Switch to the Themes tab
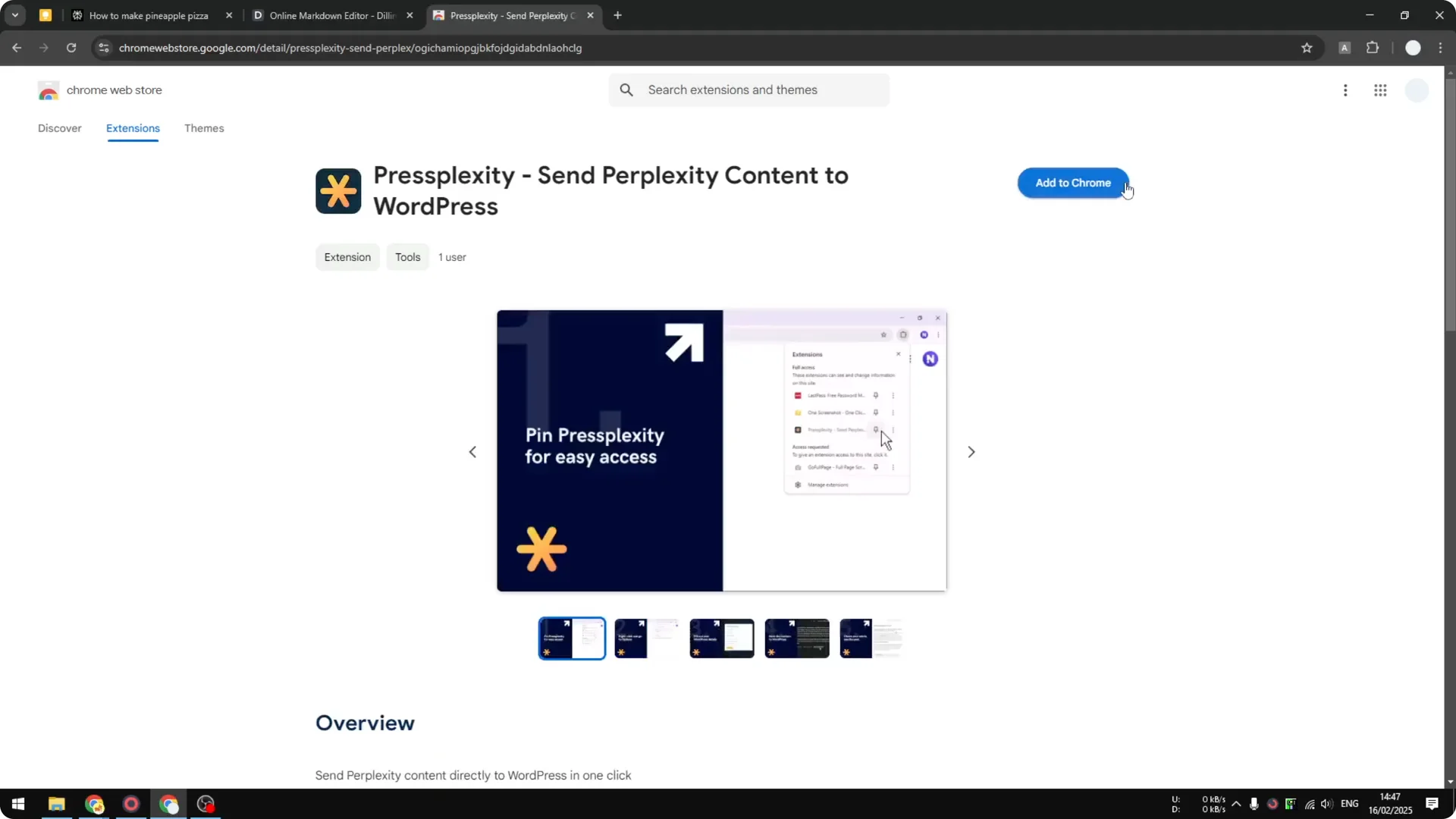This screenshot has height=819, width=1456. coord(204,128)
